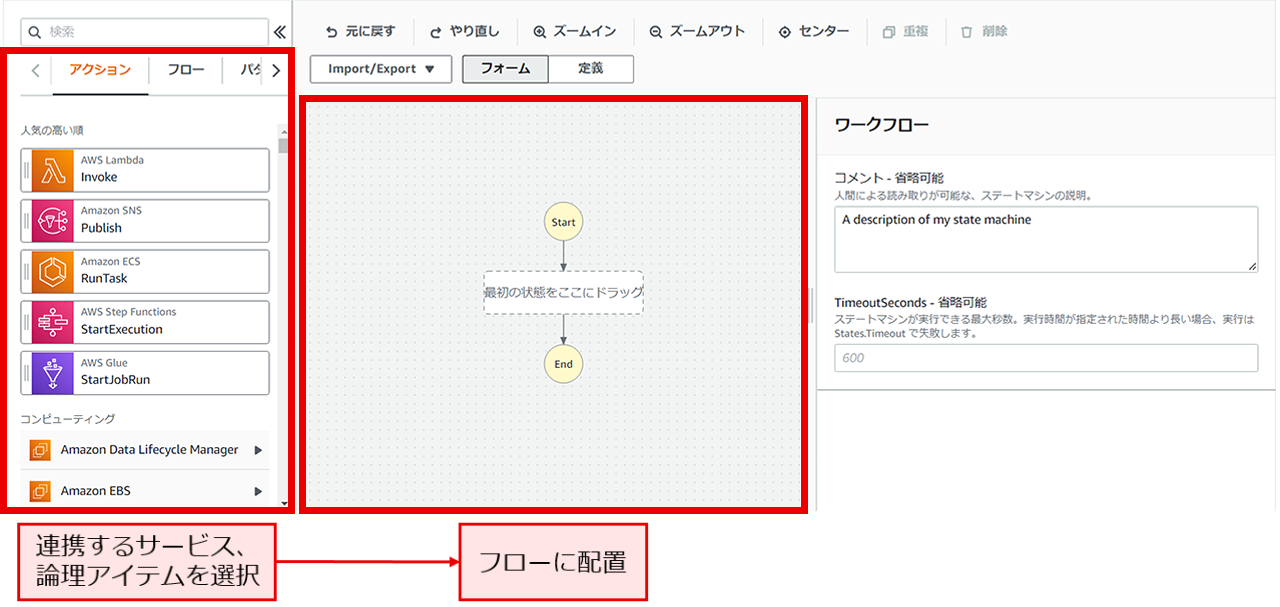
Task: Click the Start node on the canvas
Action: point(563,221)
